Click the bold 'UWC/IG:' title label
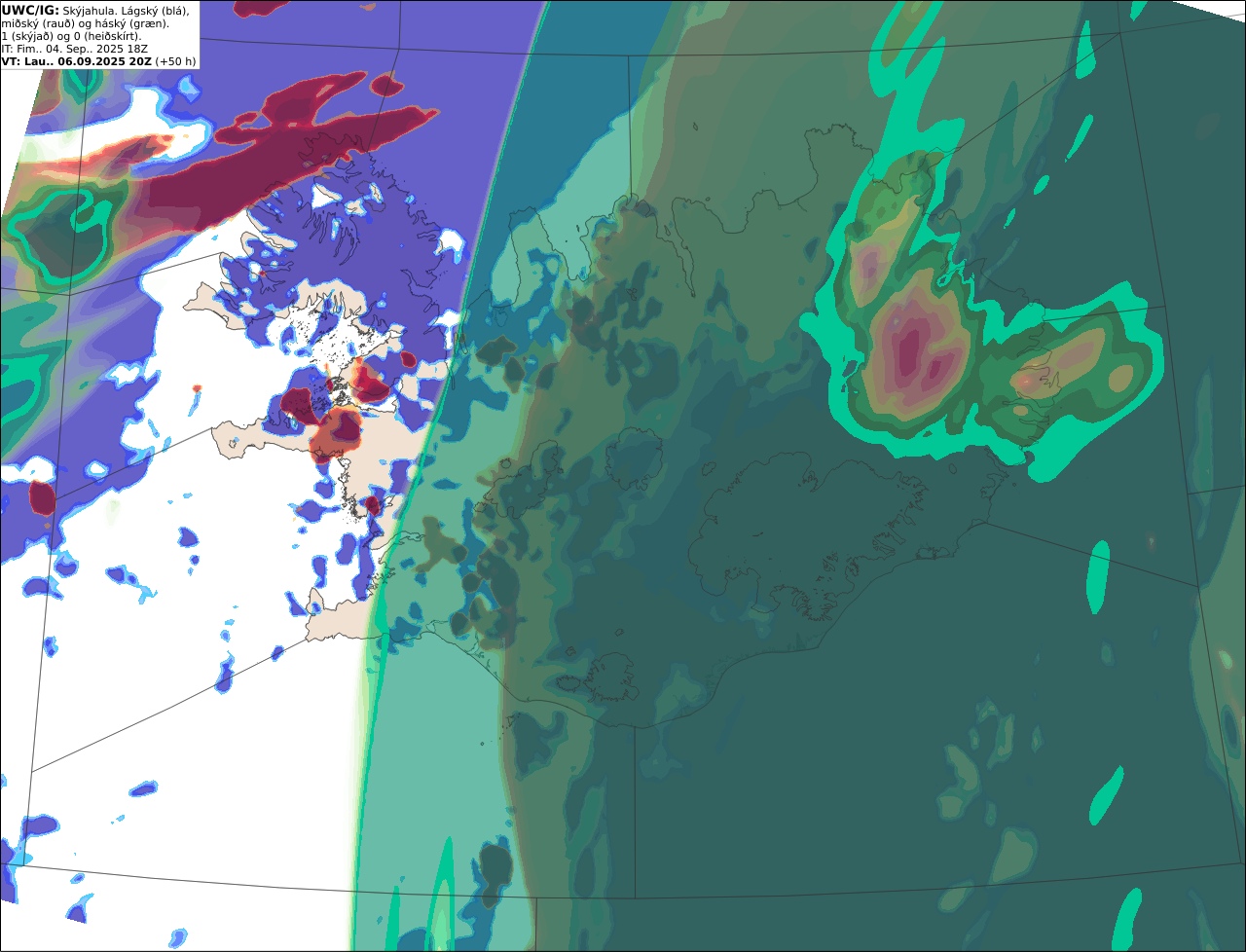Screen dimensions: 1246x952 coord(30,11)
